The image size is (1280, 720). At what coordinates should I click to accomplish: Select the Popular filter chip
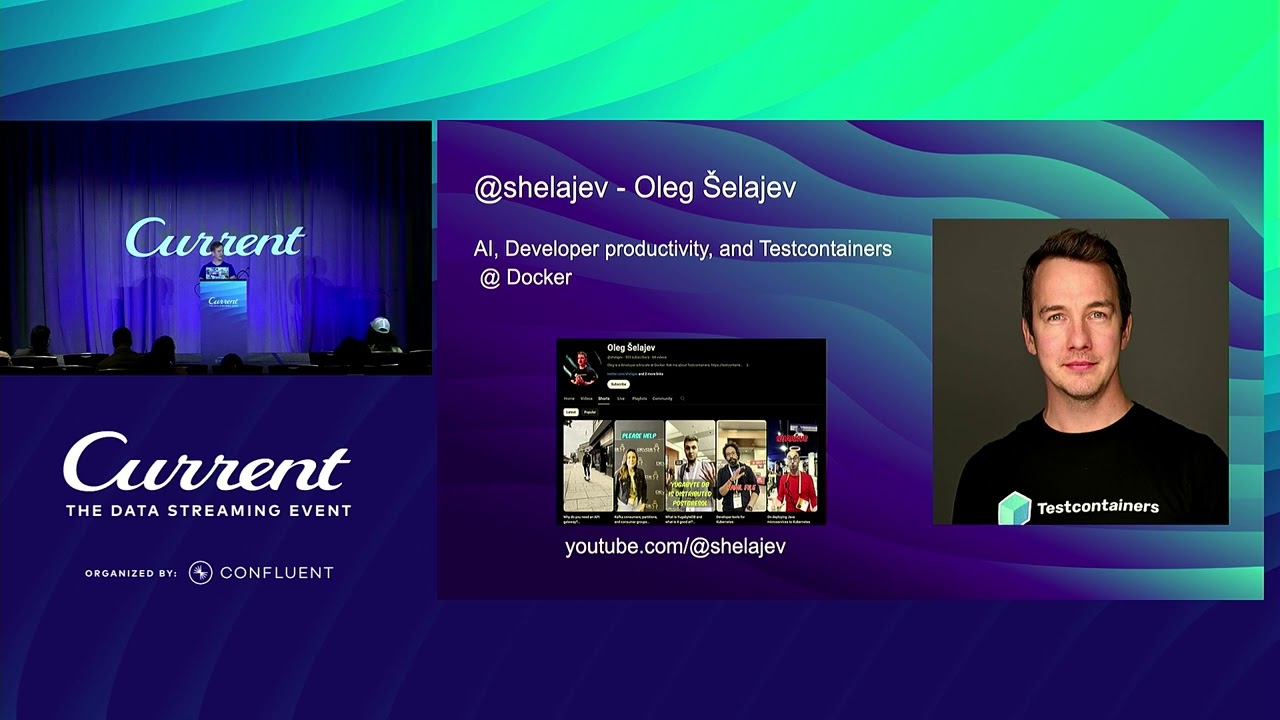(x=590, y=412)
